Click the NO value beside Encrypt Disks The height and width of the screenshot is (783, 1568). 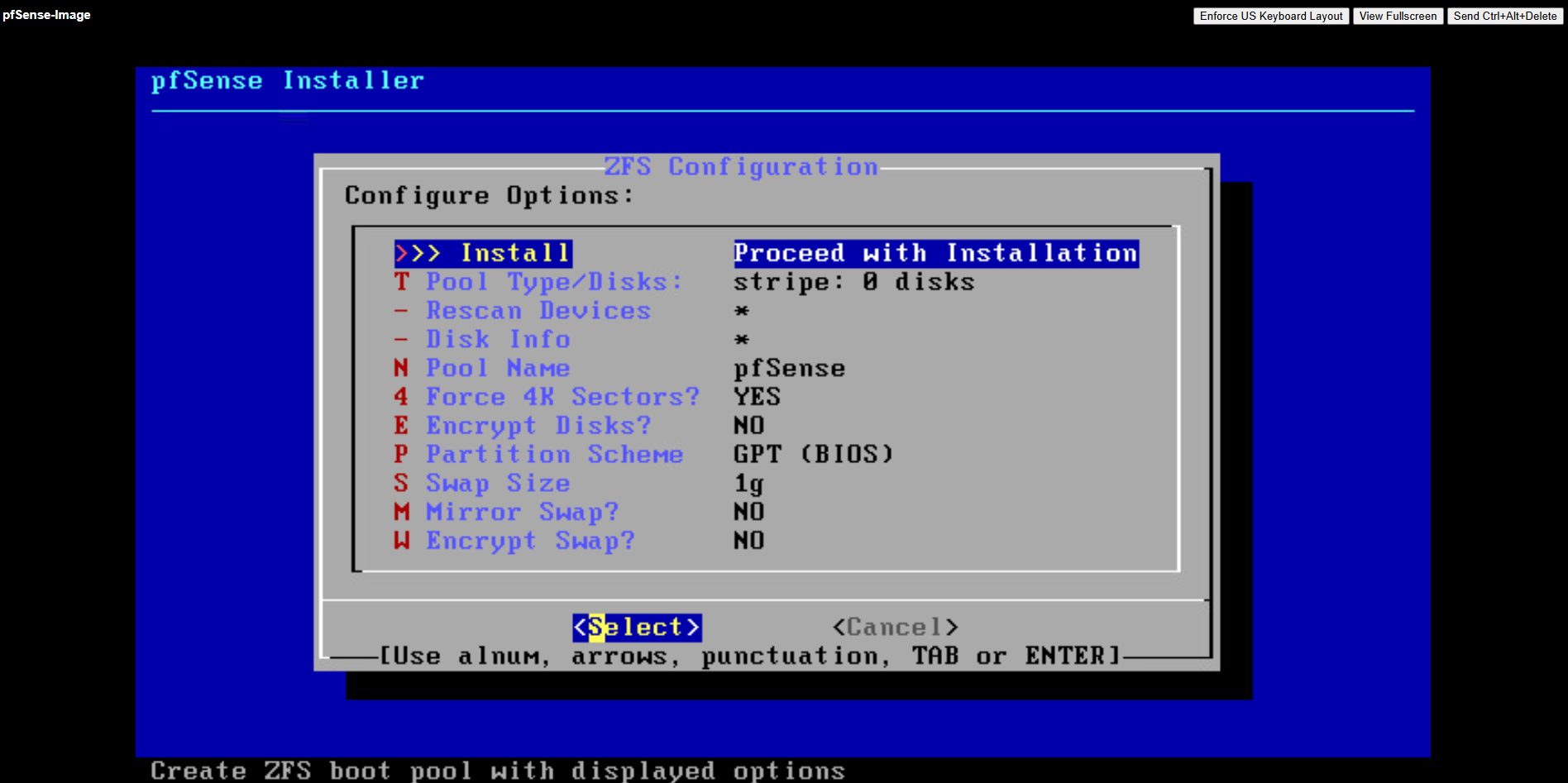(x=749, y=426)
